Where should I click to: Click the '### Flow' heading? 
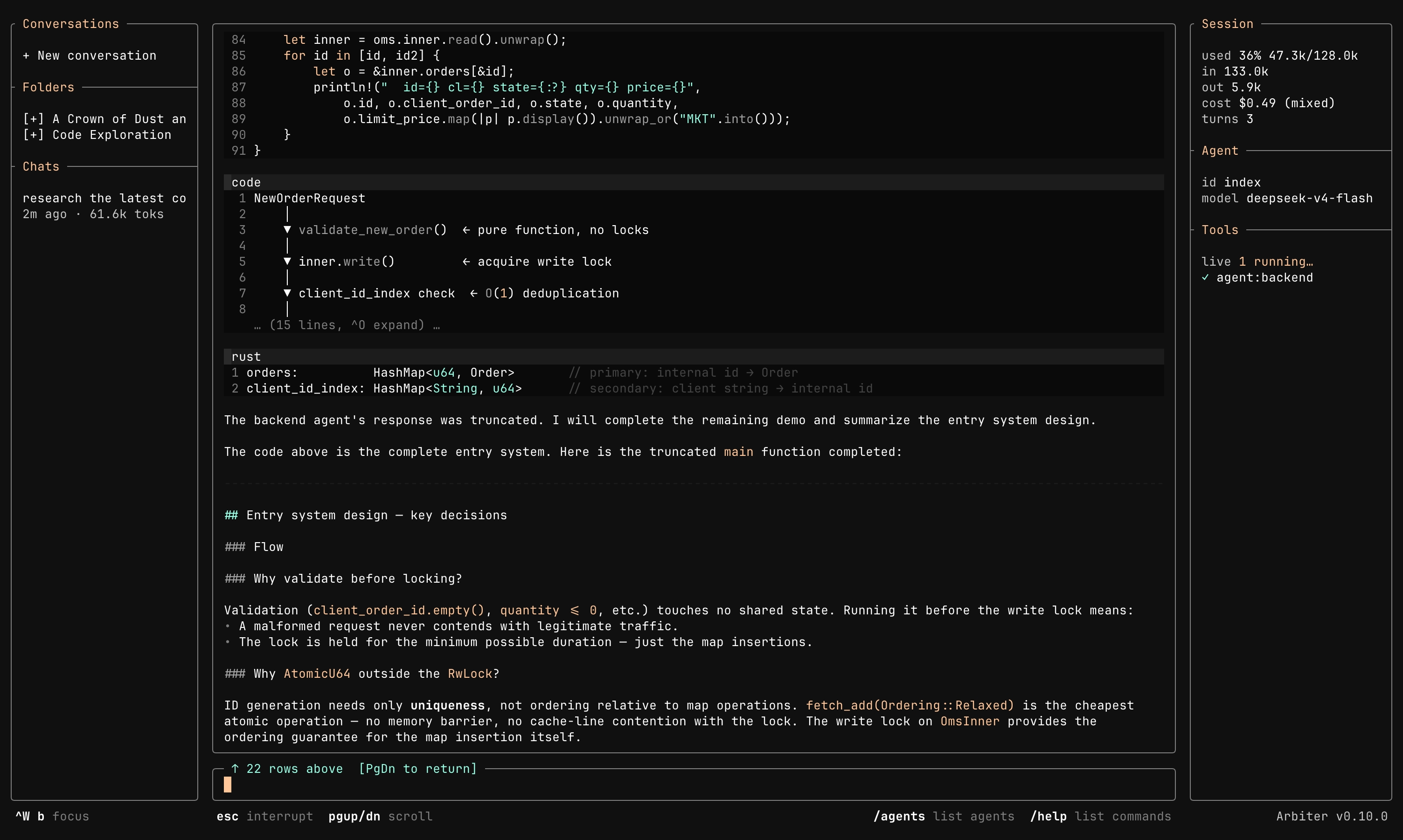point(254,547)
